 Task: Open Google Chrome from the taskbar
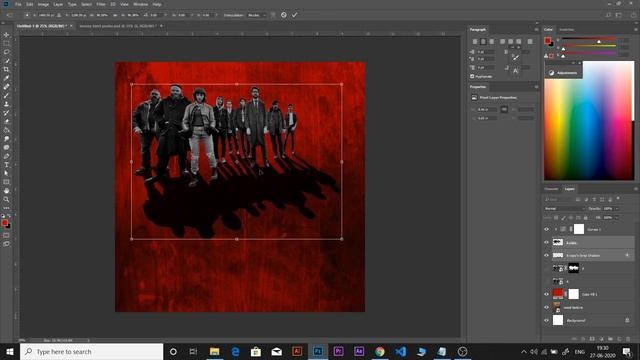pyautogui.click(x=380, y=351)
